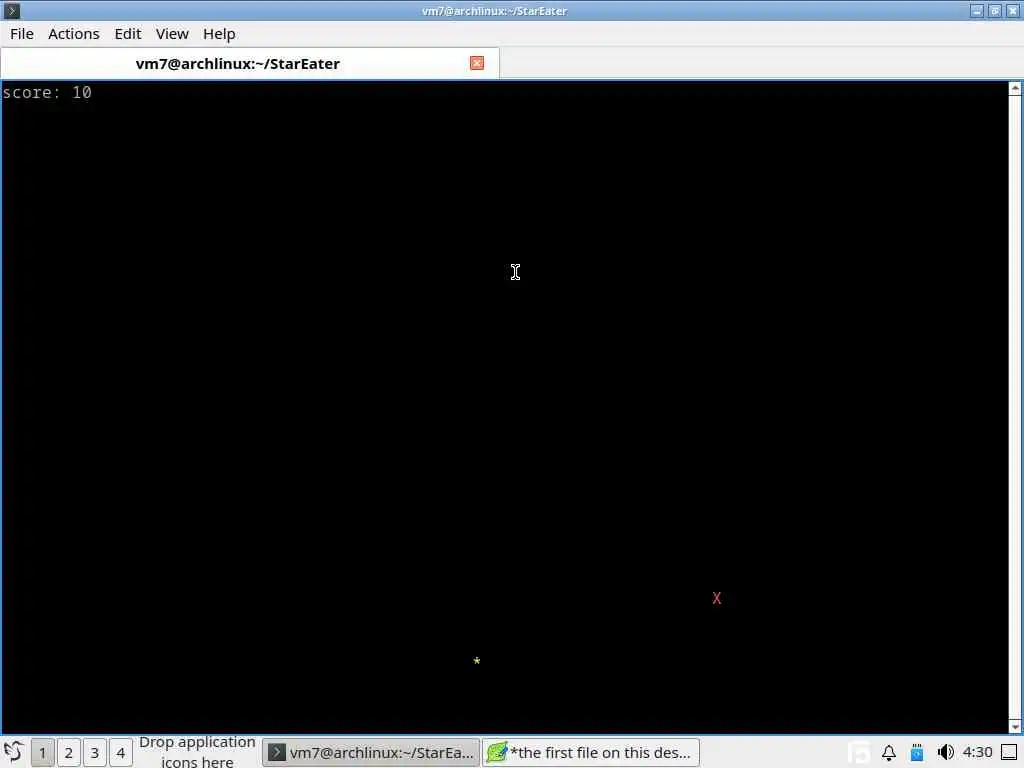Open the View menu
The image size is (1024, 768).
(172, 34)
